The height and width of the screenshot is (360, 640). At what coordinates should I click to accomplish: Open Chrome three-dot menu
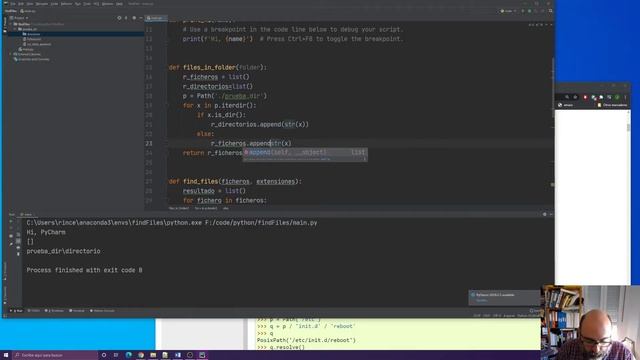(625, 97)
